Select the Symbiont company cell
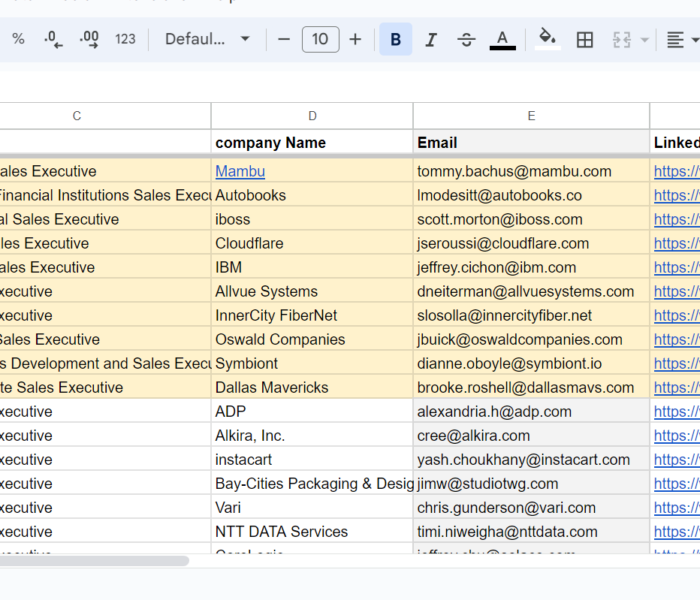700x600 pixels. 312,364
